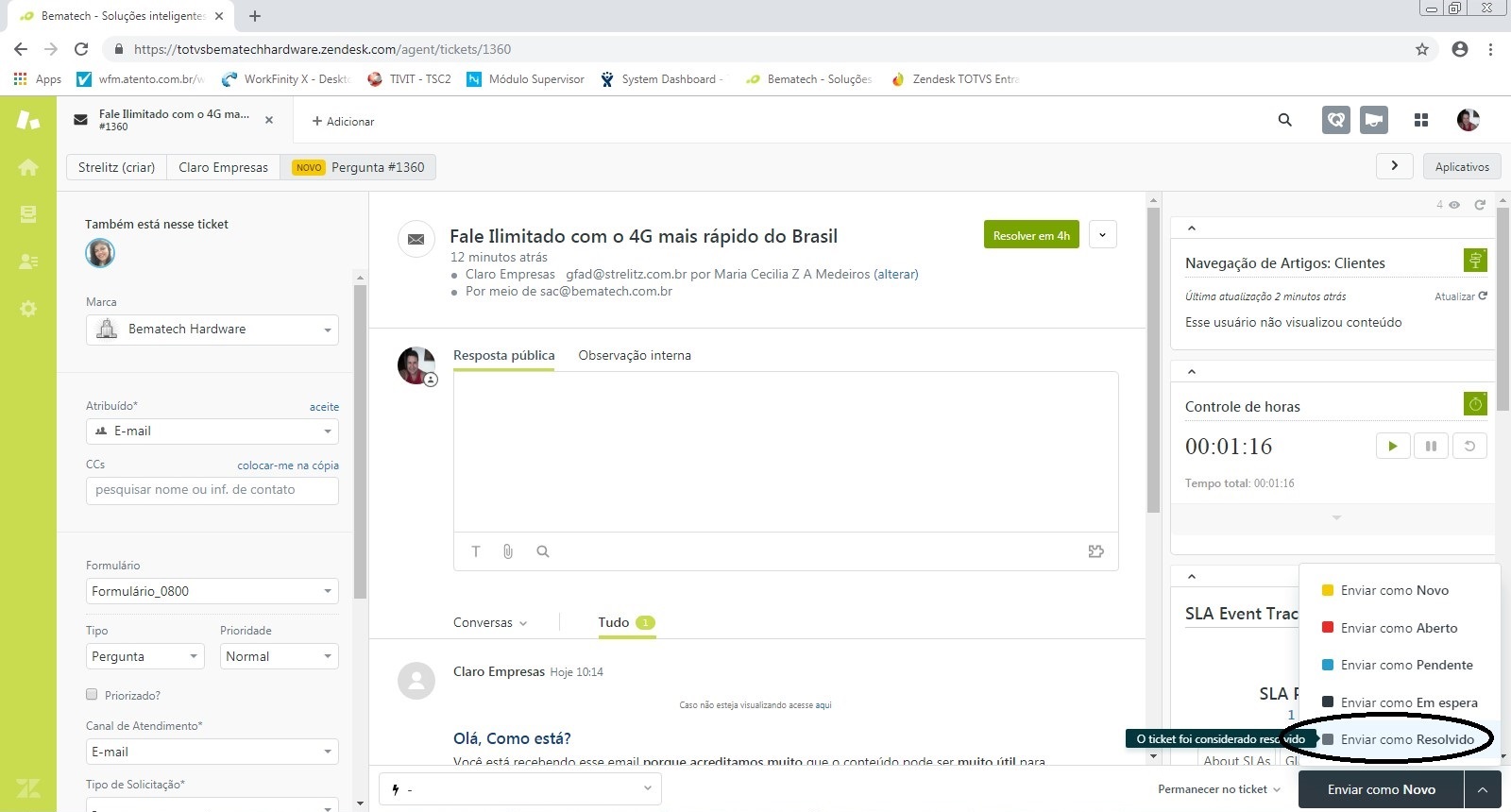Reset the Controle de horas timer

(1469, 446)
